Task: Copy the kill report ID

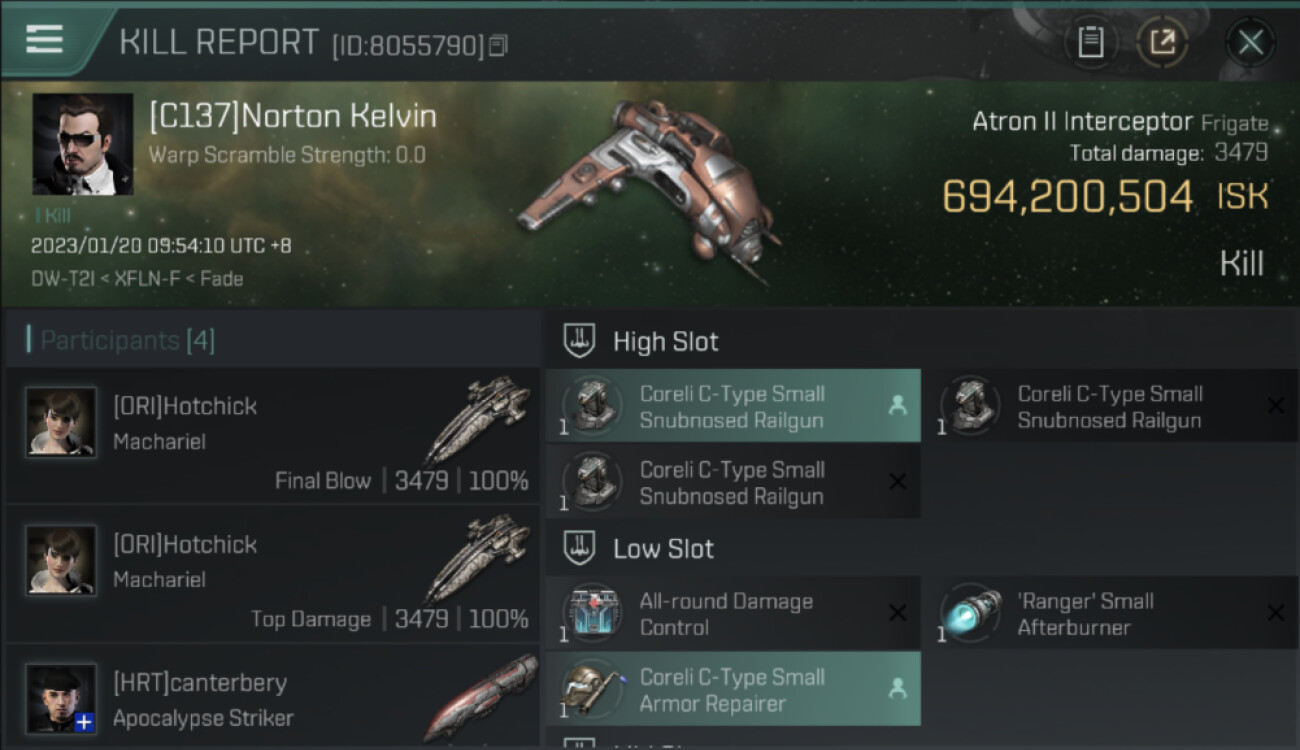Action: [x=498, y=45]
